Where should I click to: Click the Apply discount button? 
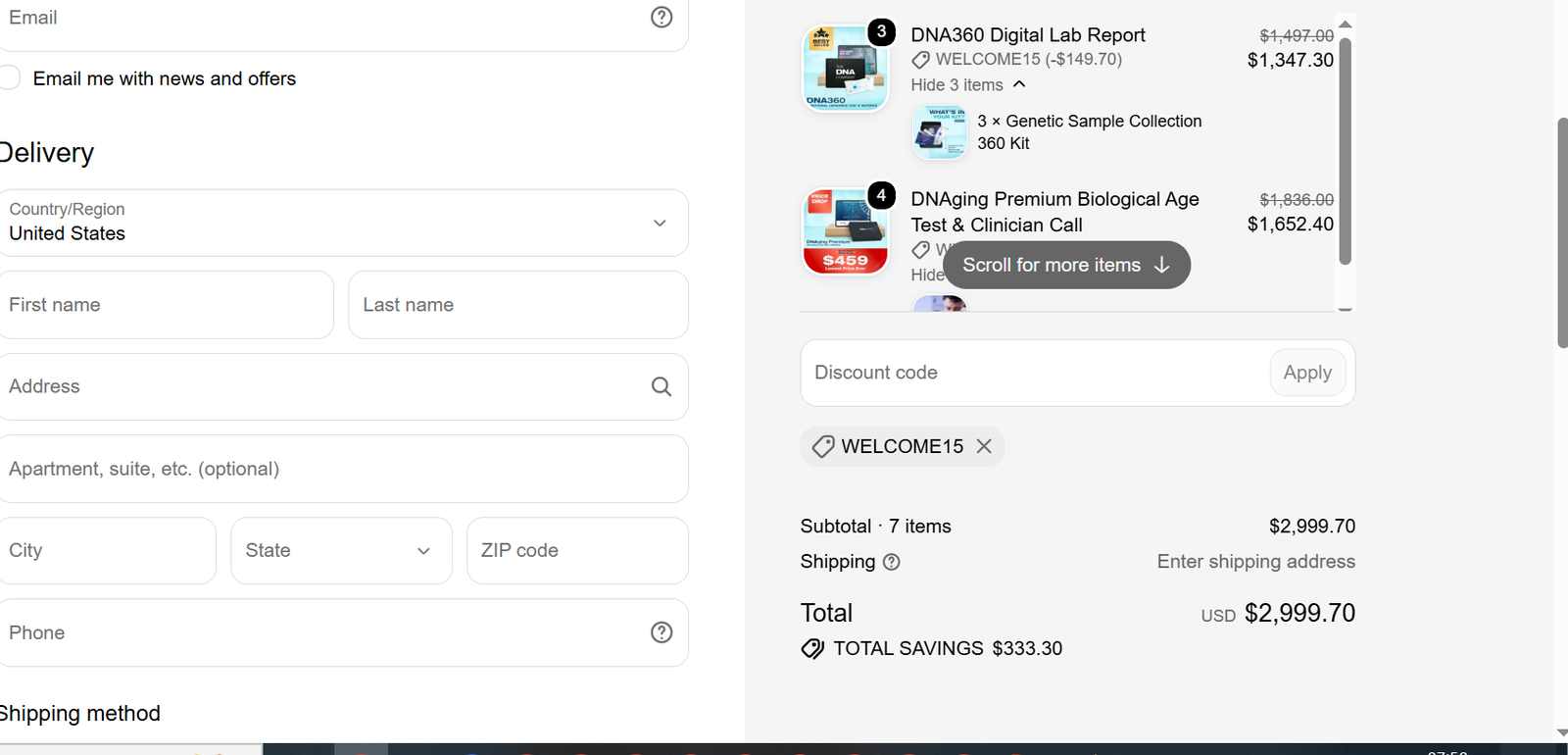pos(1307,373)
